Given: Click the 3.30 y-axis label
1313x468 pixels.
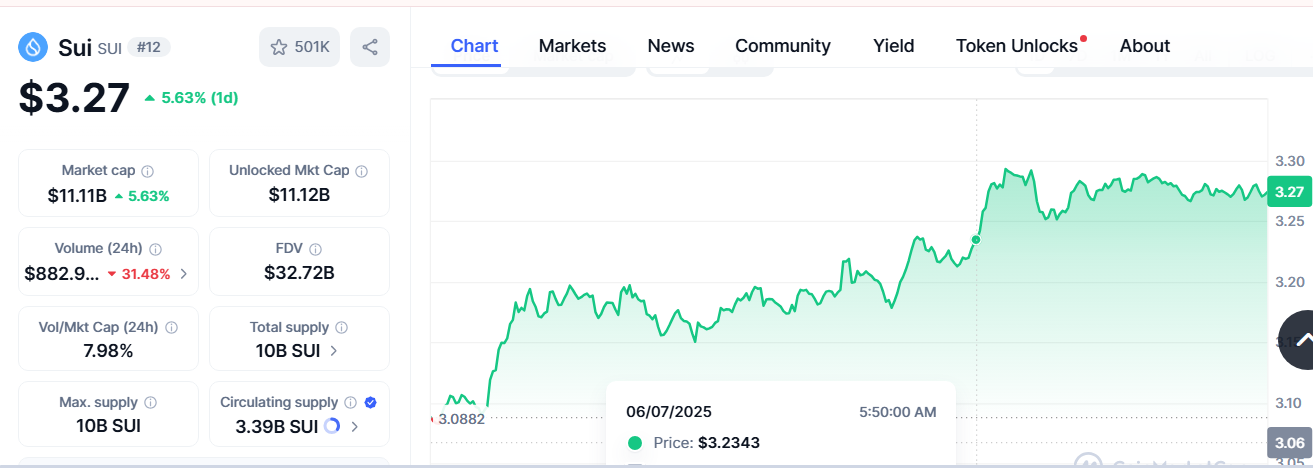Looking at the screenshot, I should [1289, 161].
